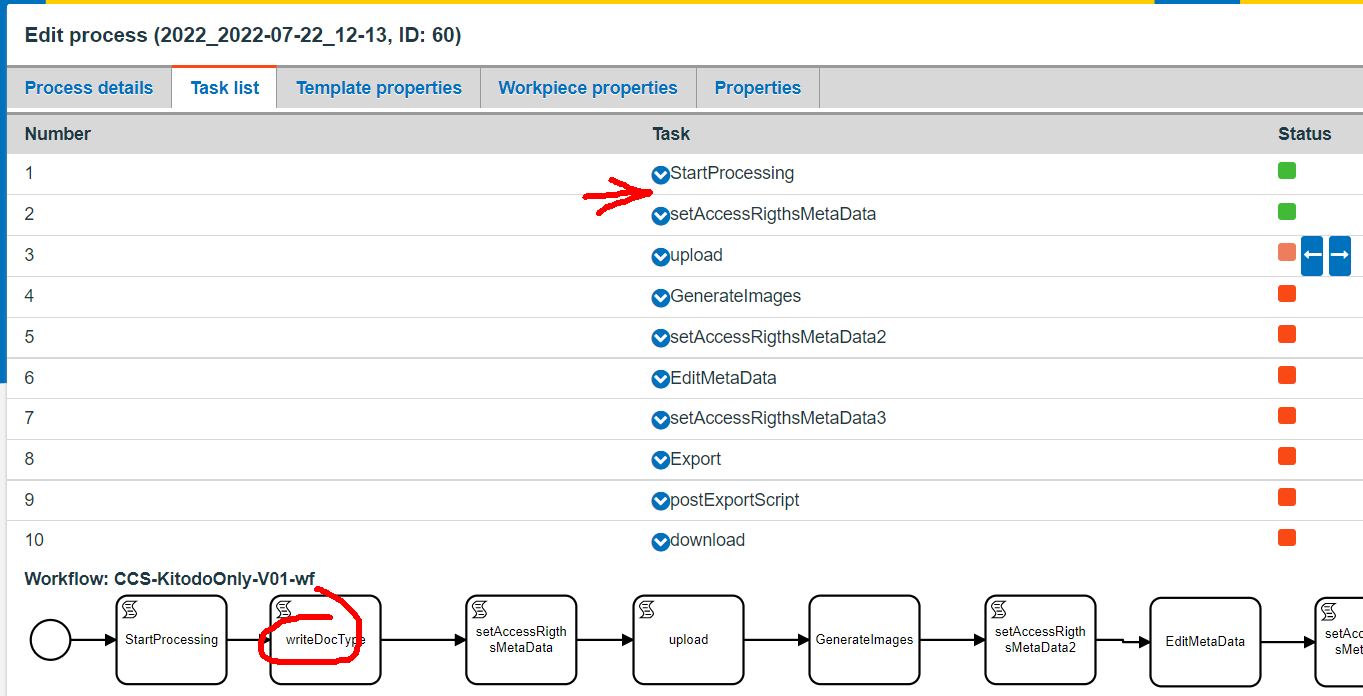Select the script icon on setAccessRigthsMetaData node
1363x696 pixels.
click(479, 607)
